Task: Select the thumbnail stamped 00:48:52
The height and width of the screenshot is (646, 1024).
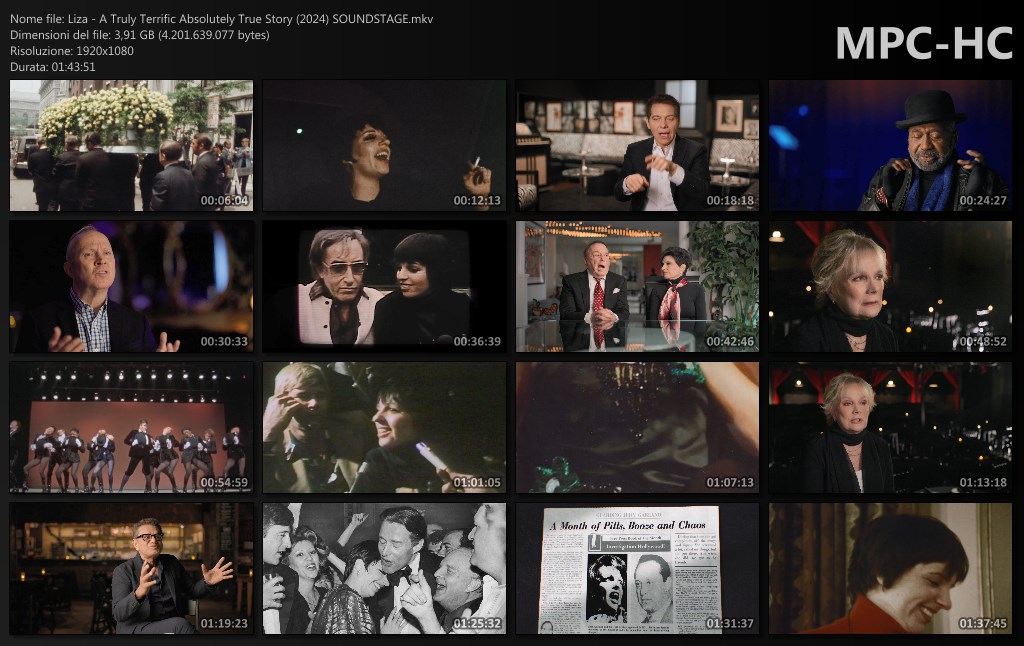Action: coord(890,287)
